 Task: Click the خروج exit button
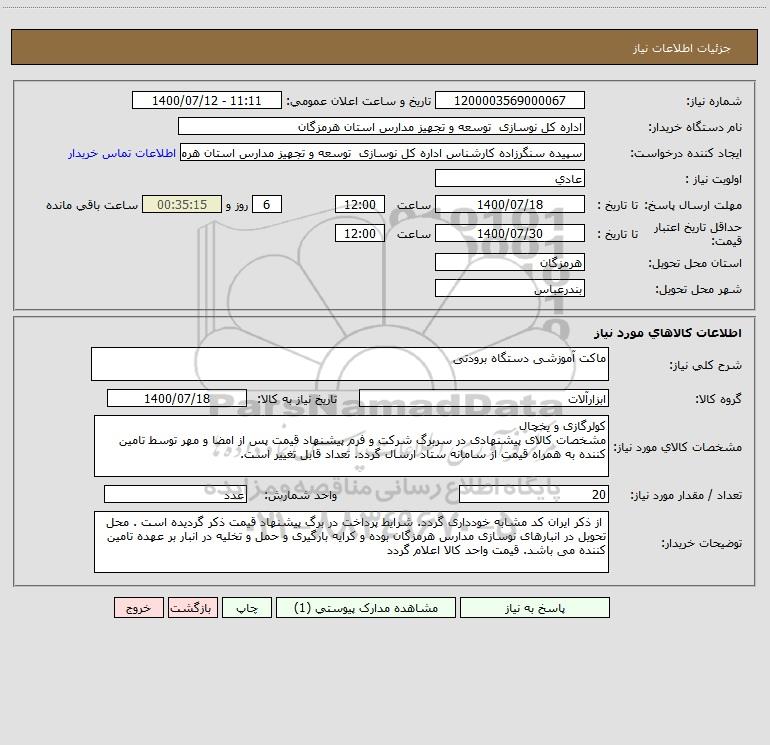[x=138, y=608]
